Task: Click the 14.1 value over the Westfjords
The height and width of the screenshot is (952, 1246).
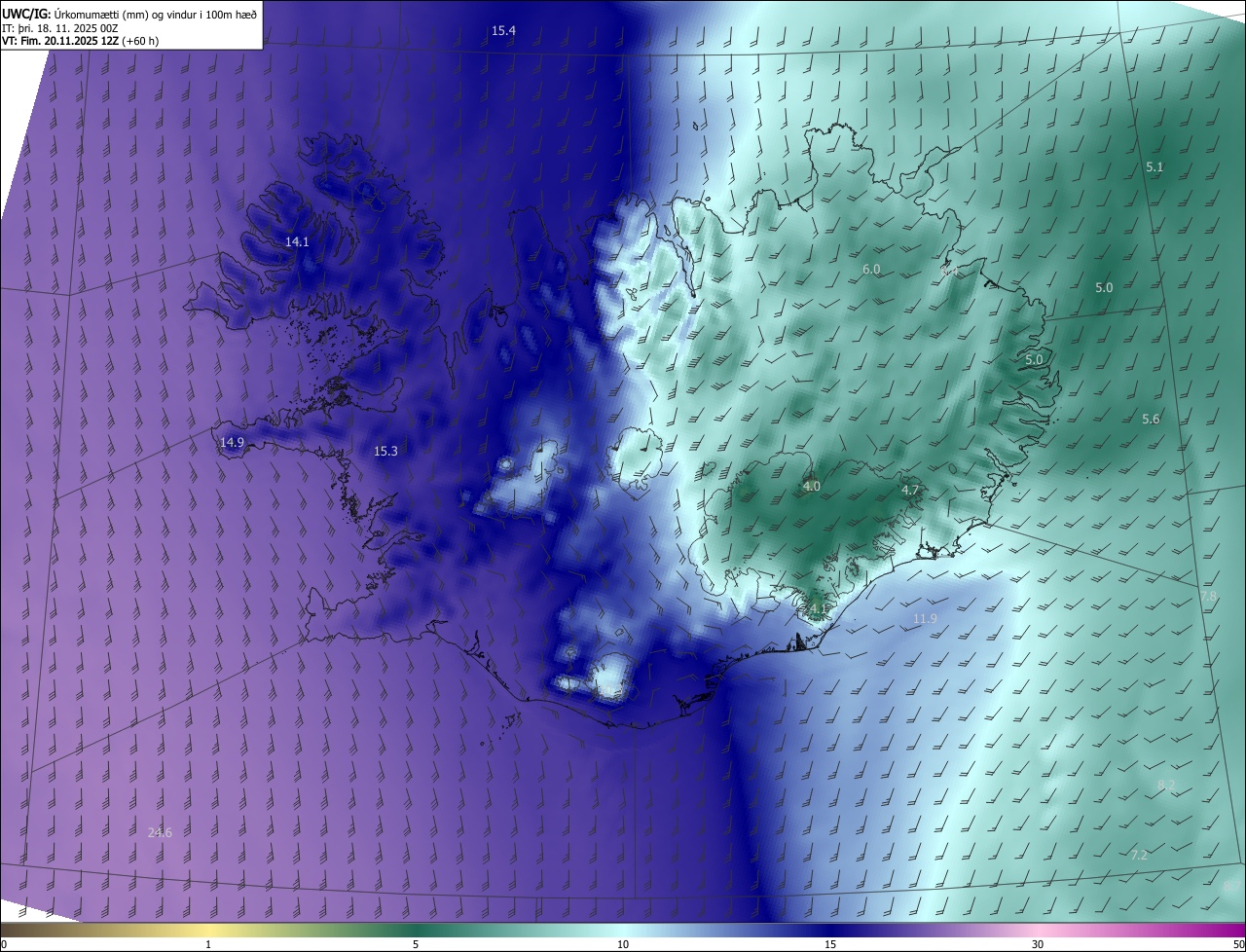Action: tap(297, 241)
